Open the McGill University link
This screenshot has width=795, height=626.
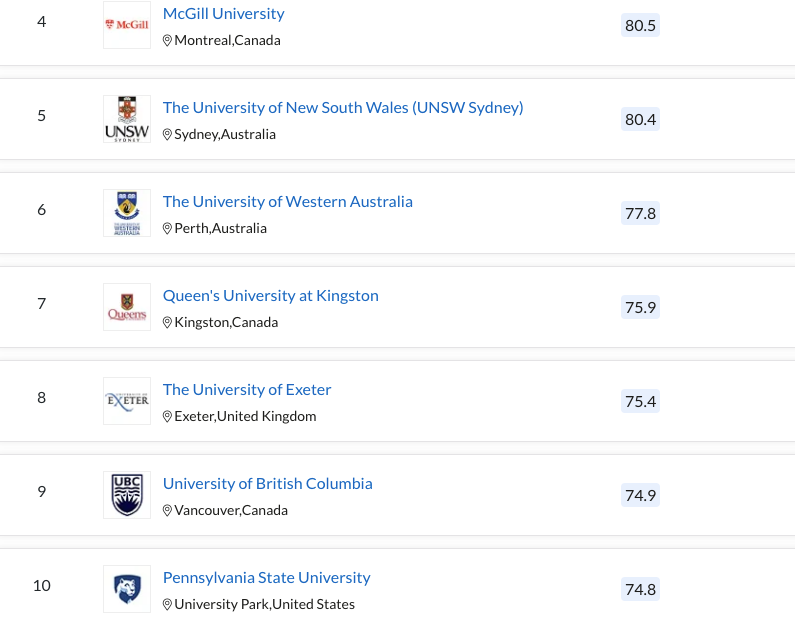pos(223,14)
